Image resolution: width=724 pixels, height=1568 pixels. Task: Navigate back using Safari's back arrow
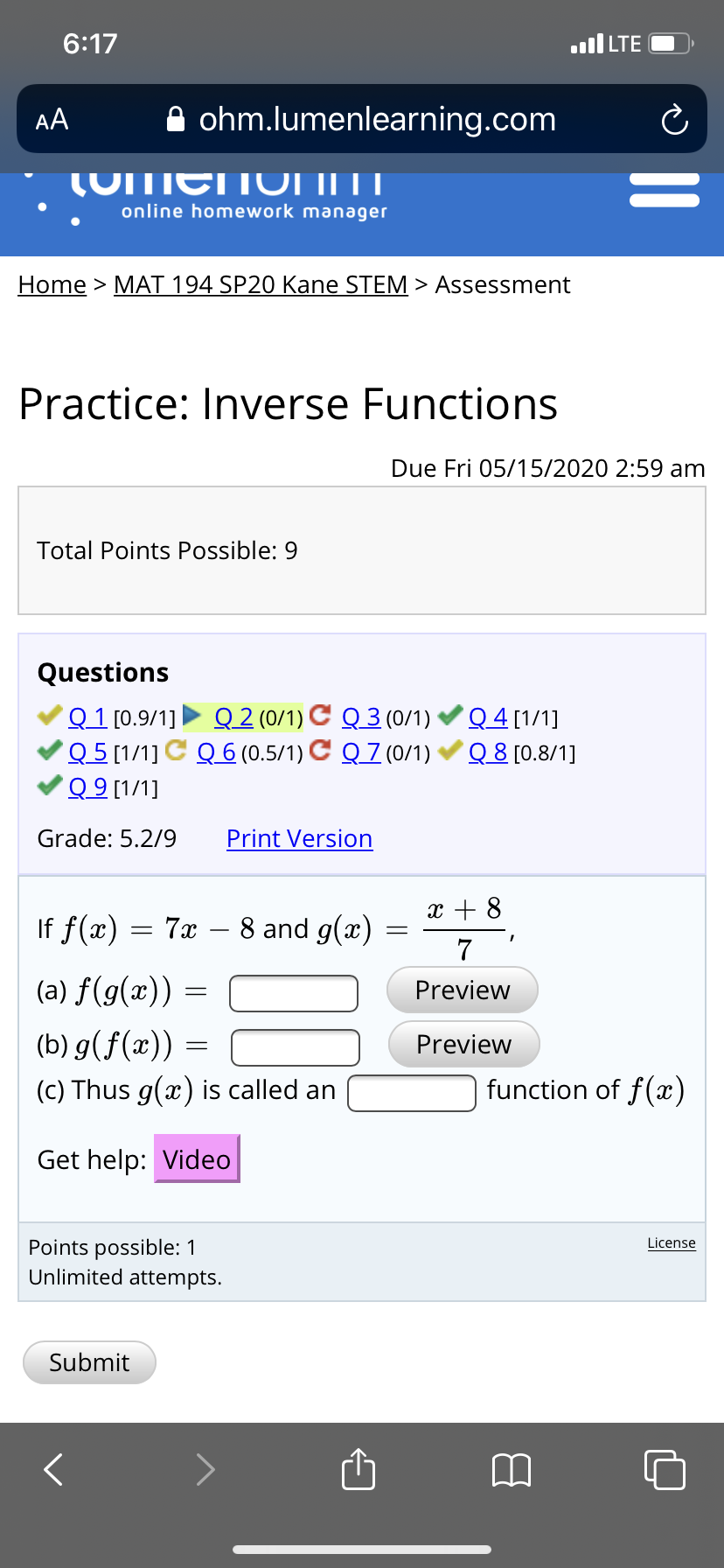pyautogui.click(x=51, y=1470)
